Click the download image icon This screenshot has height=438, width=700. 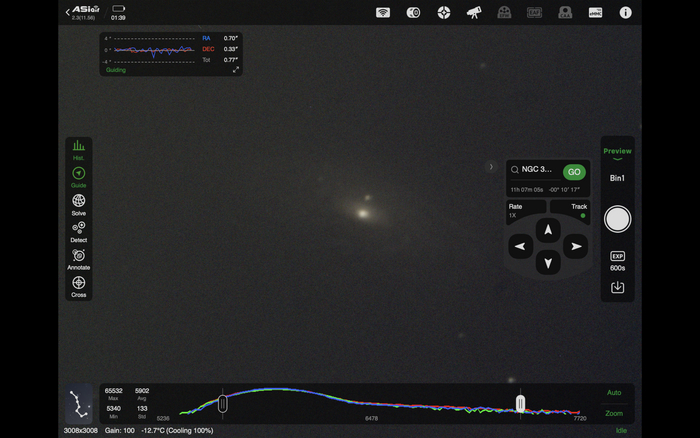pos(617,288)
